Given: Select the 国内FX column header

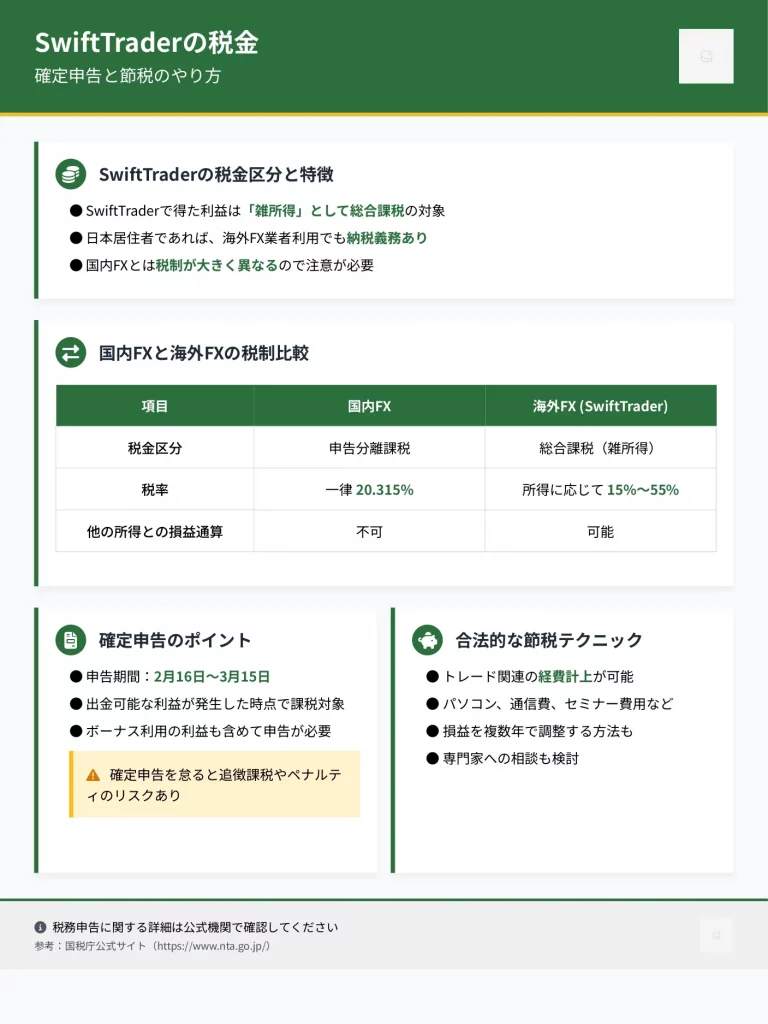Looking at the screenshot, I should (x=369, y=406).
